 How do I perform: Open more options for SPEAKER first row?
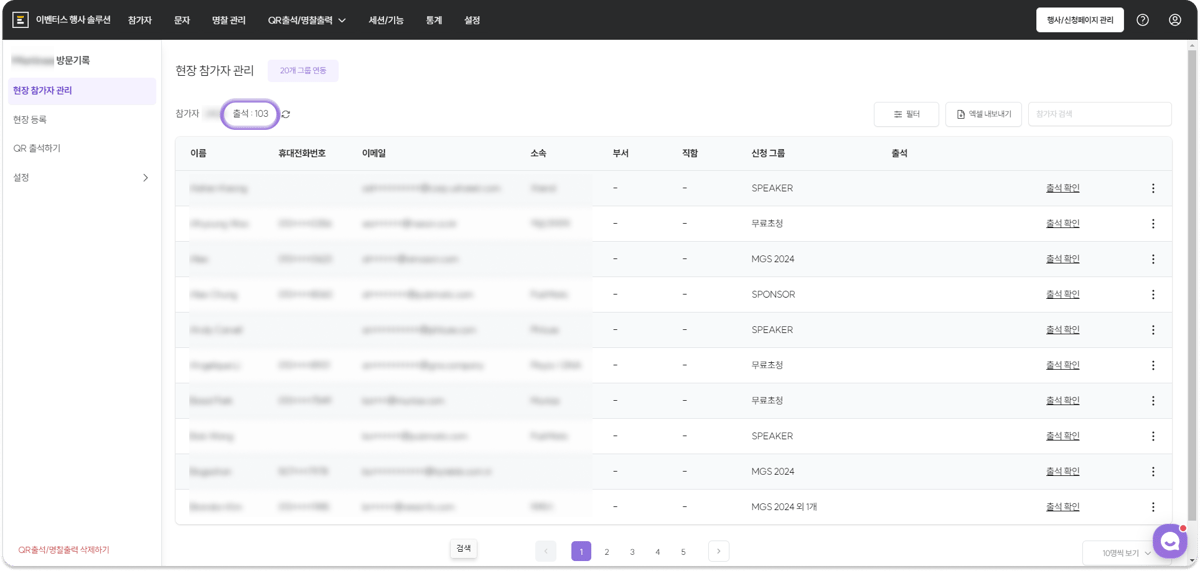point(1153,188)
